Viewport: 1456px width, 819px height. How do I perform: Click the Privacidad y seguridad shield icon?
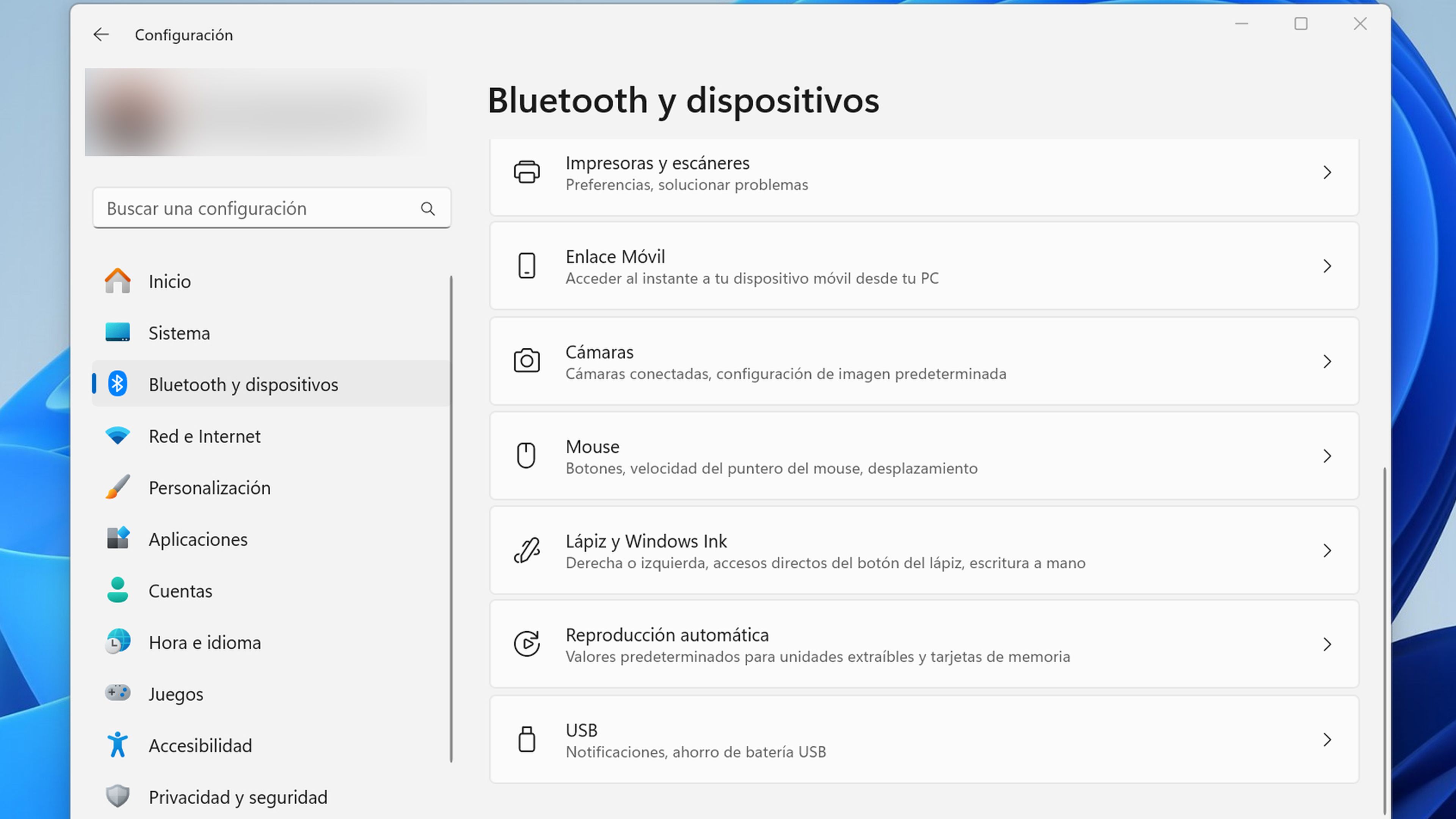[x=118, y=796]
